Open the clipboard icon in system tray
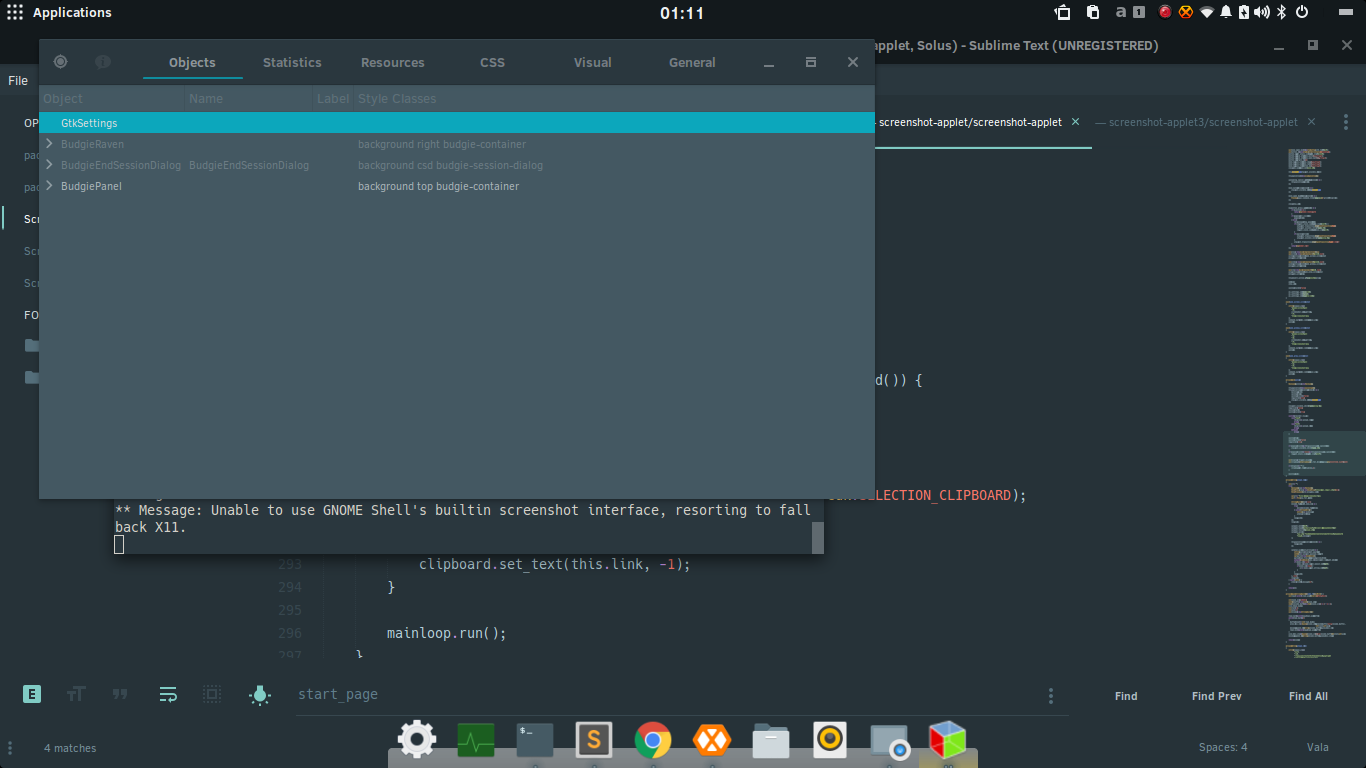This screenshot has width=1366, height=768. (1093, 13)
